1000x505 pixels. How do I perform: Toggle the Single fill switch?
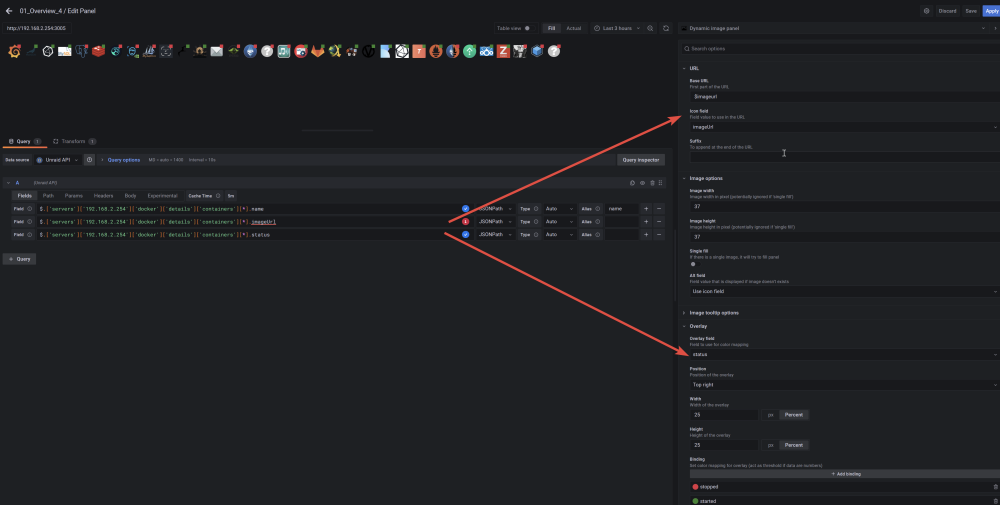pyautogui.click(x=695, y=264)
